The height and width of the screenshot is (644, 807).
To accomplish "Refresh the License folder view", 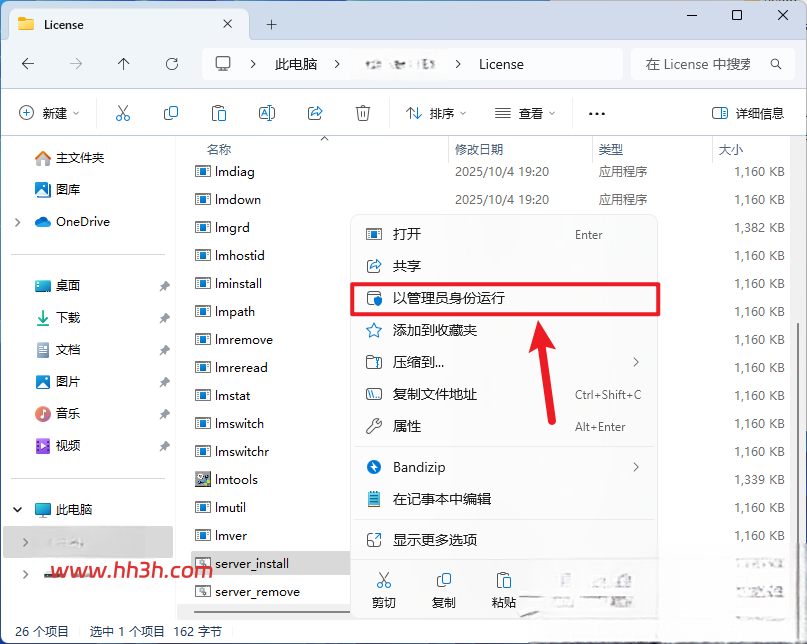I will (x=172, y=64).
